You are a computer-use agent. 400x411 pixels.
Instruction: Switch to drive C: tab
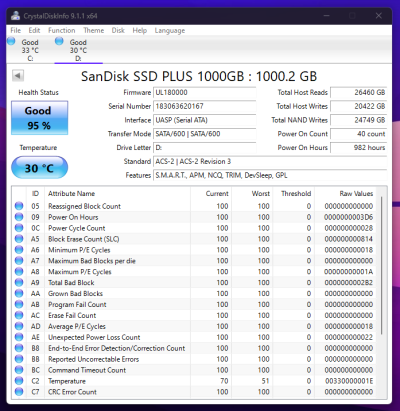click(30, 50)
